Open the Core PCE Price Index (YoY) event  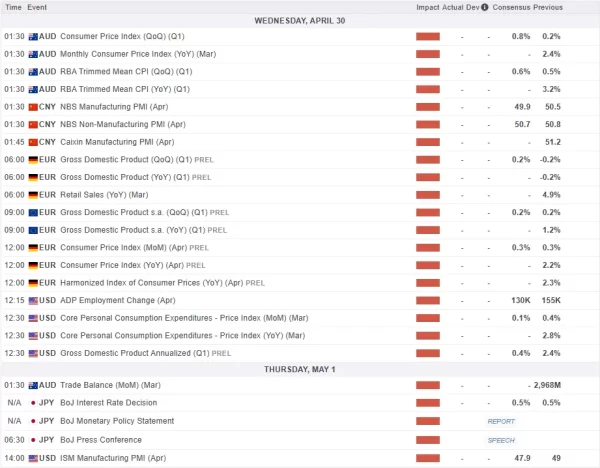(183, 336)
